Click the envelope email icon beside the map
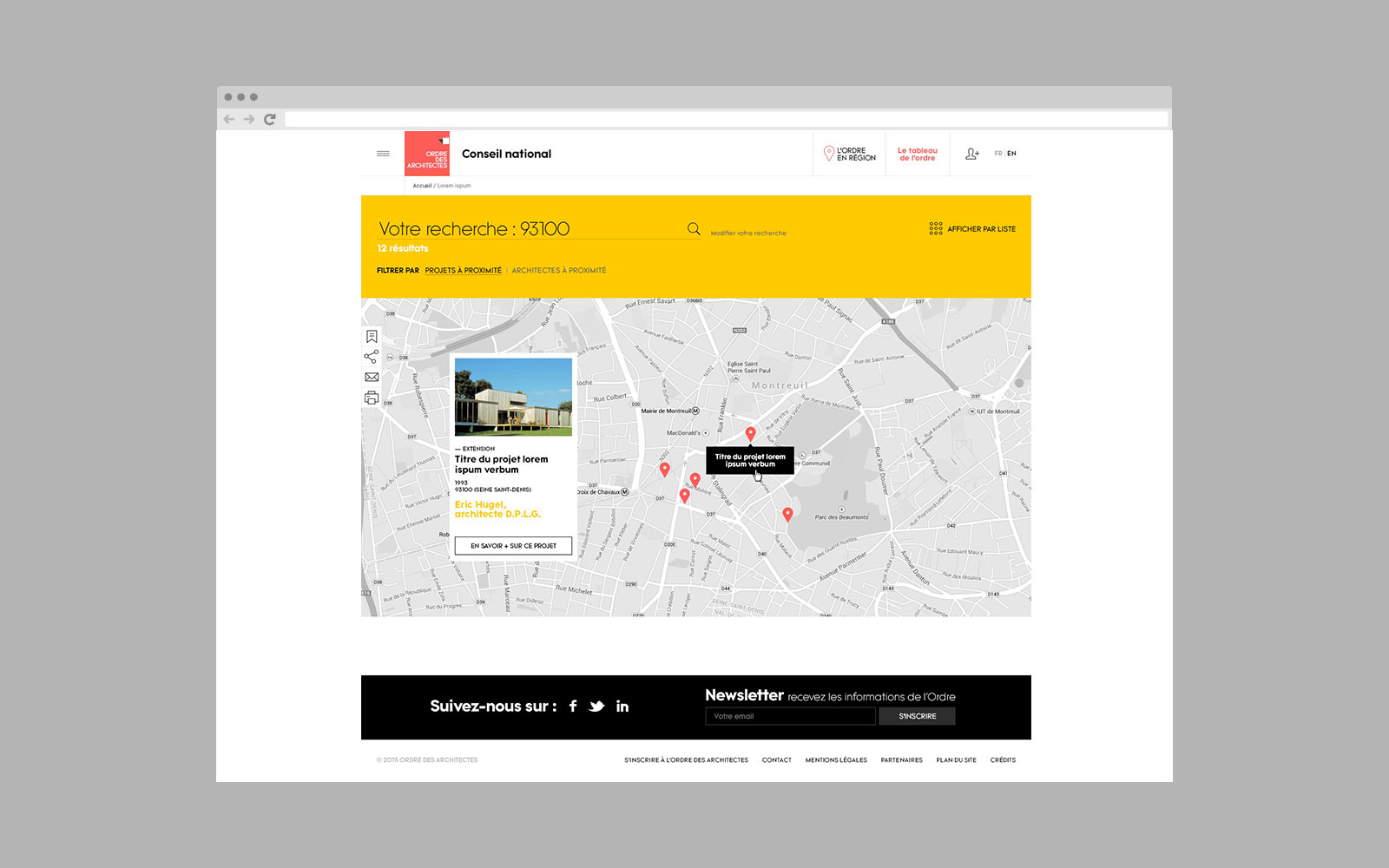 372,378
